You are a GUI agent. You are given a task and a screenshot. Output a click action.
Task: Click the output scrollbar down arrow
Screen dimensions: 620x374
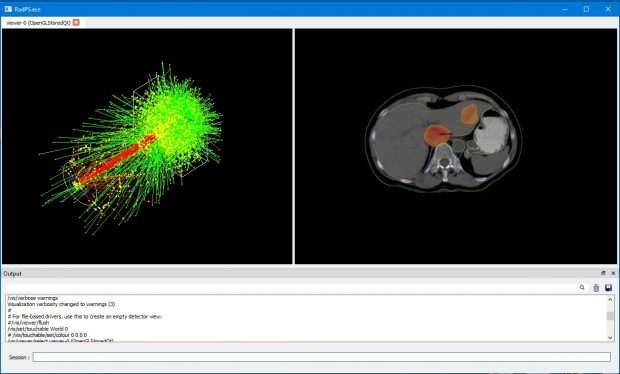coord(610,337)
